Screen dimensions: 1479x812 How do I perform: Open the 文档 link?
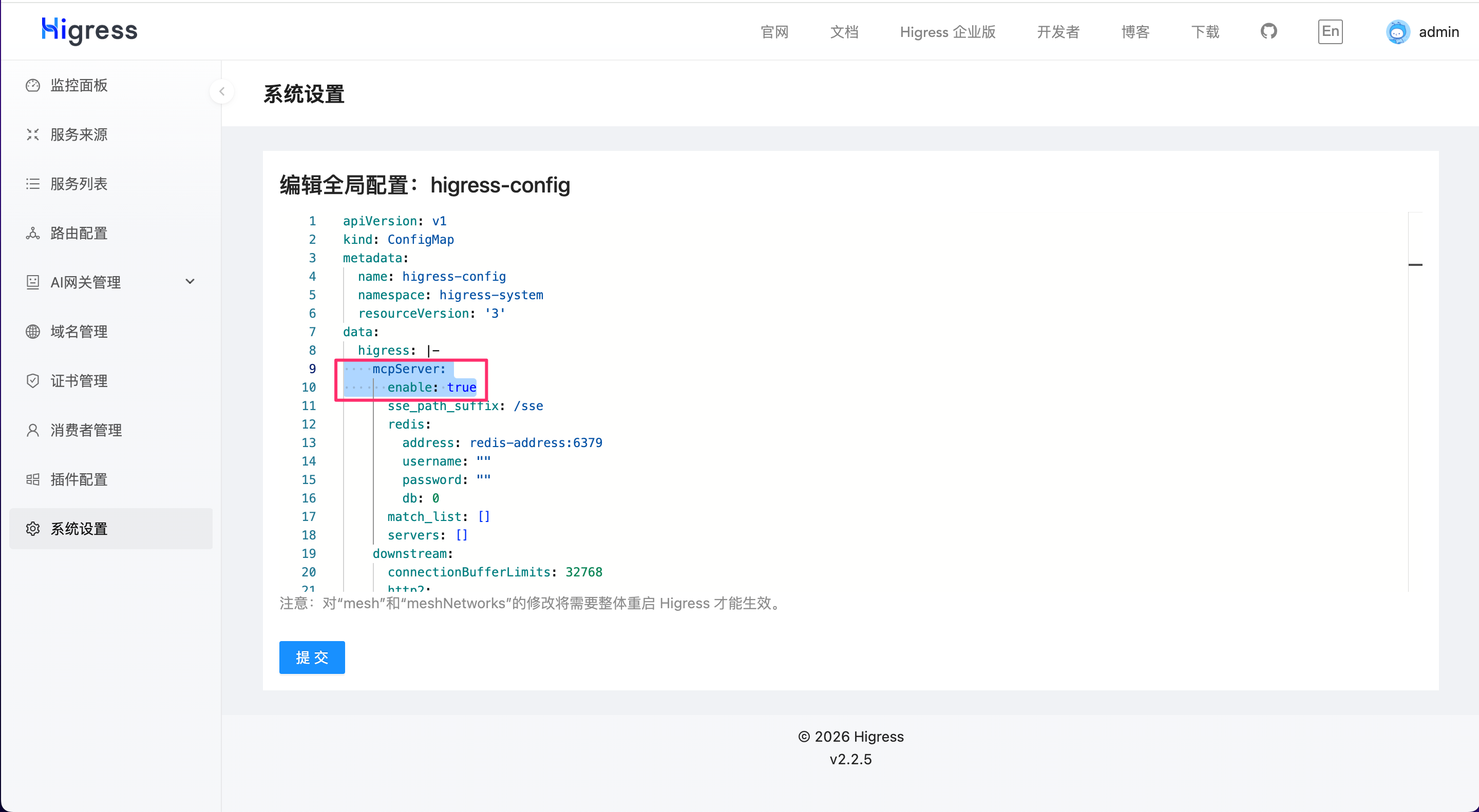pyautogui.click(x=844, y=32)
